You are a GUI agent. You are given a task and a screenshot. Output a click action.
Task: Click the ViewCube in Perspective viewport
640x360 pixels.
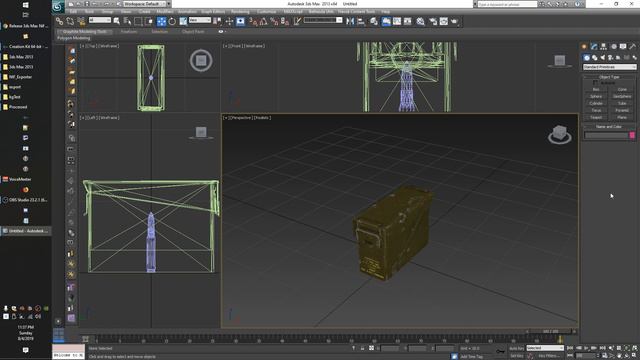560,134
